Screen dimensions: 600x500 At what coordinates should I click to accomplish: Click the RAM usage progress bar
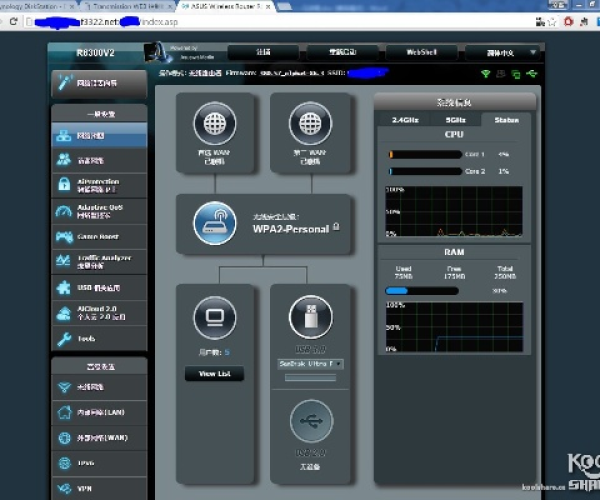coord(422,291)
